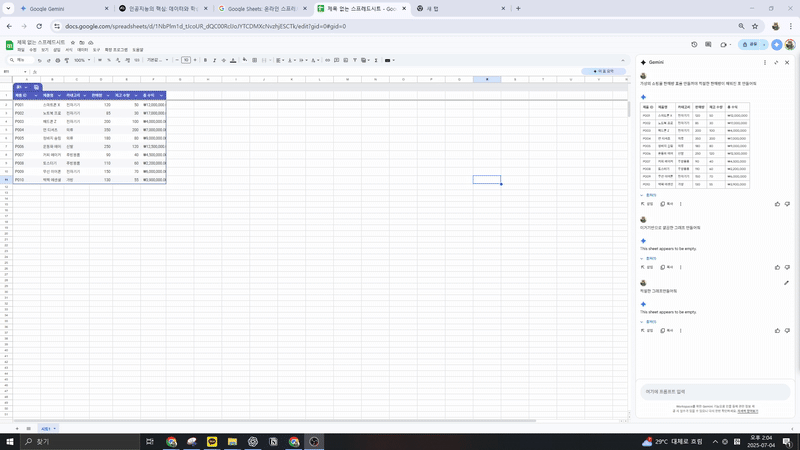Open the cell borders tool
The image size is (800, 450).
click(x=255, y=60)
